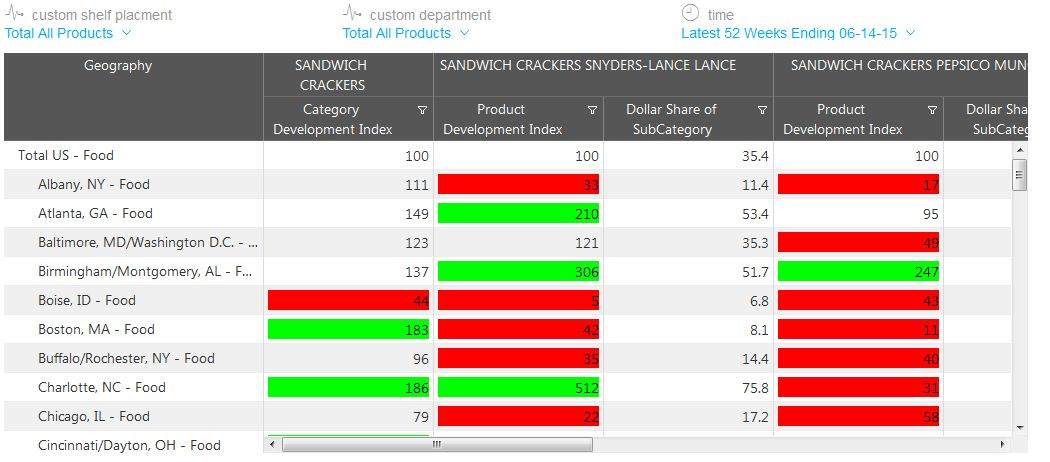Click vertical scrollbar down arrow

click(1020, 426)
